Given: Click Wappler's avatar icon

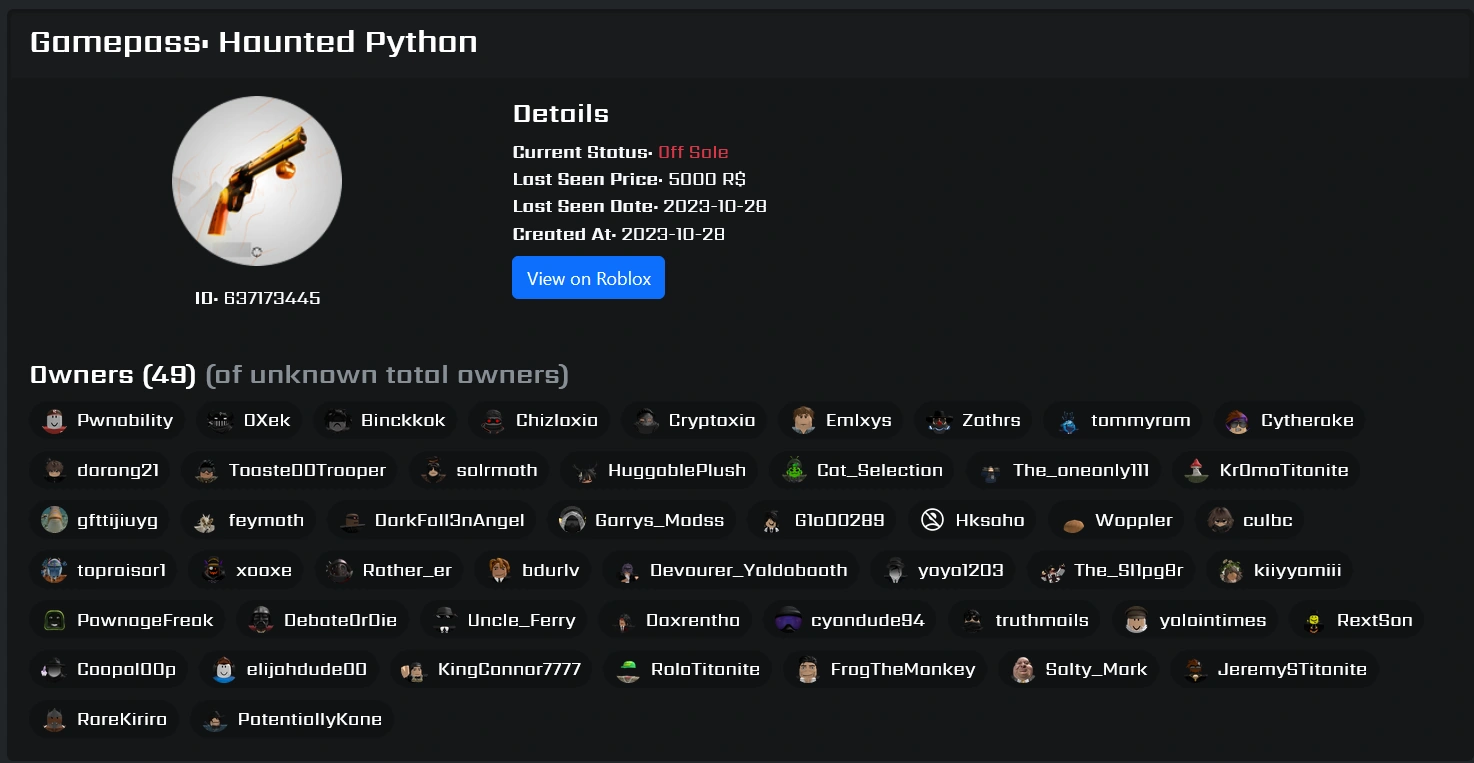Looking at the screenshot, I should (x=1072, y=521).
